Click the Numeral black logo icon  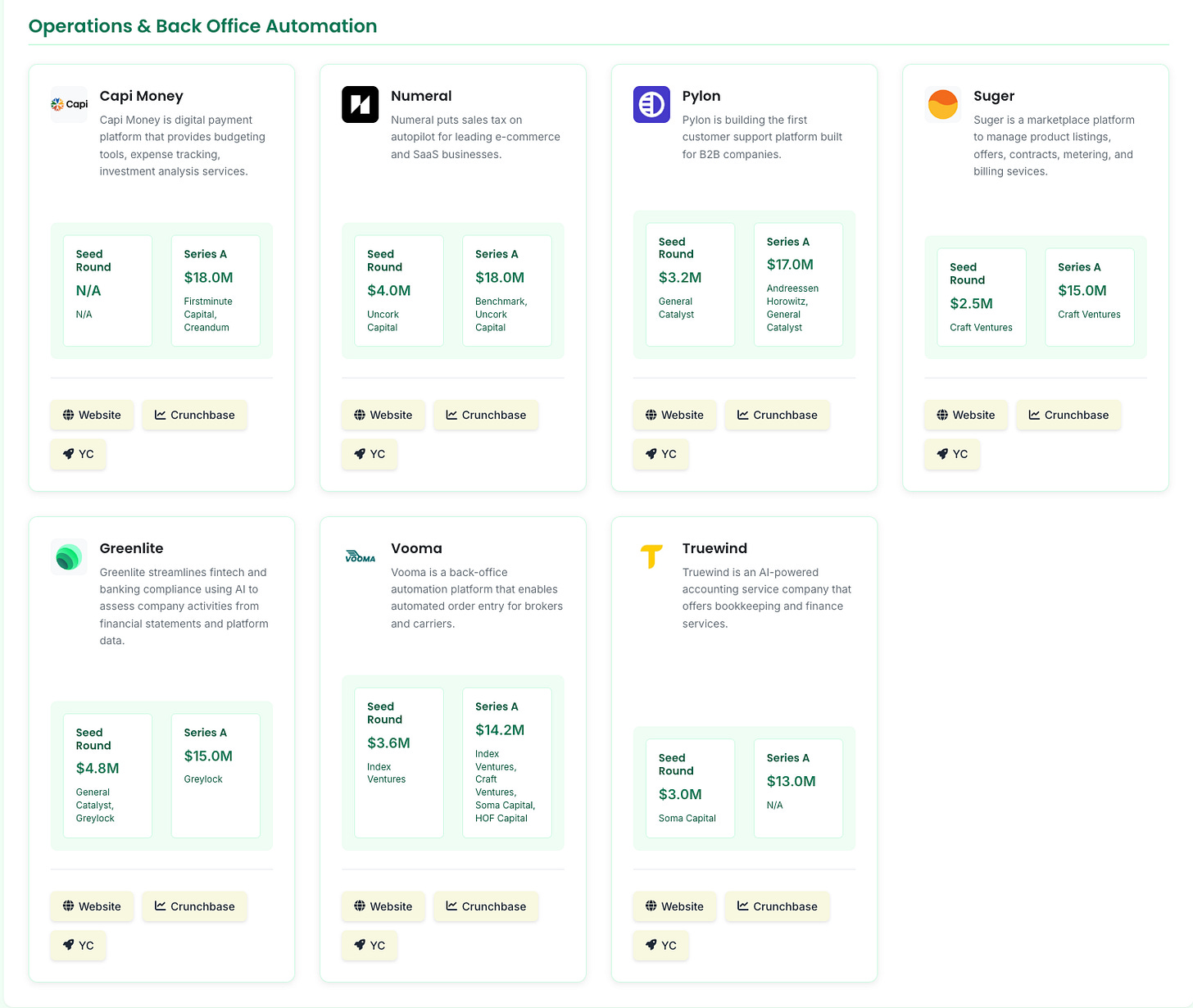tap(360, 104)
